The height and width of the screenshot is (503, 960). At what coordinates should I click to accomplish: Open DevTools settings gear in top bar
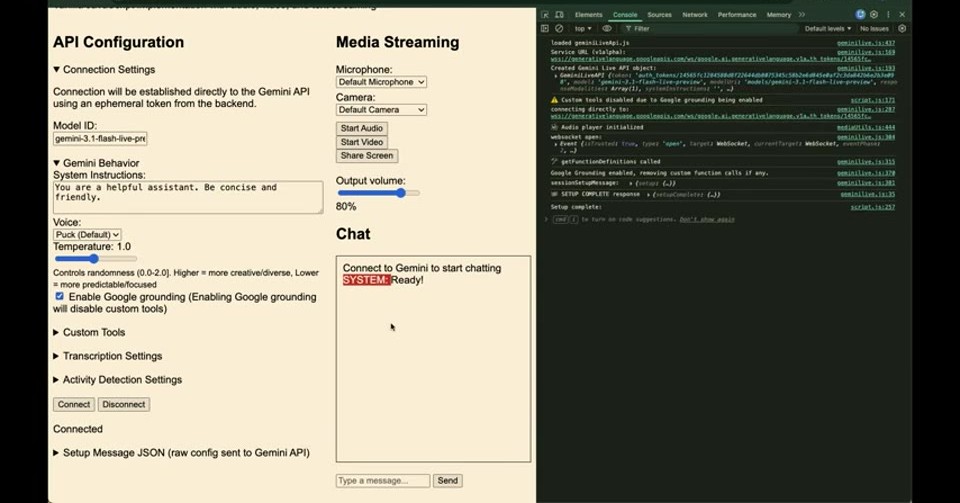(874, 14)
